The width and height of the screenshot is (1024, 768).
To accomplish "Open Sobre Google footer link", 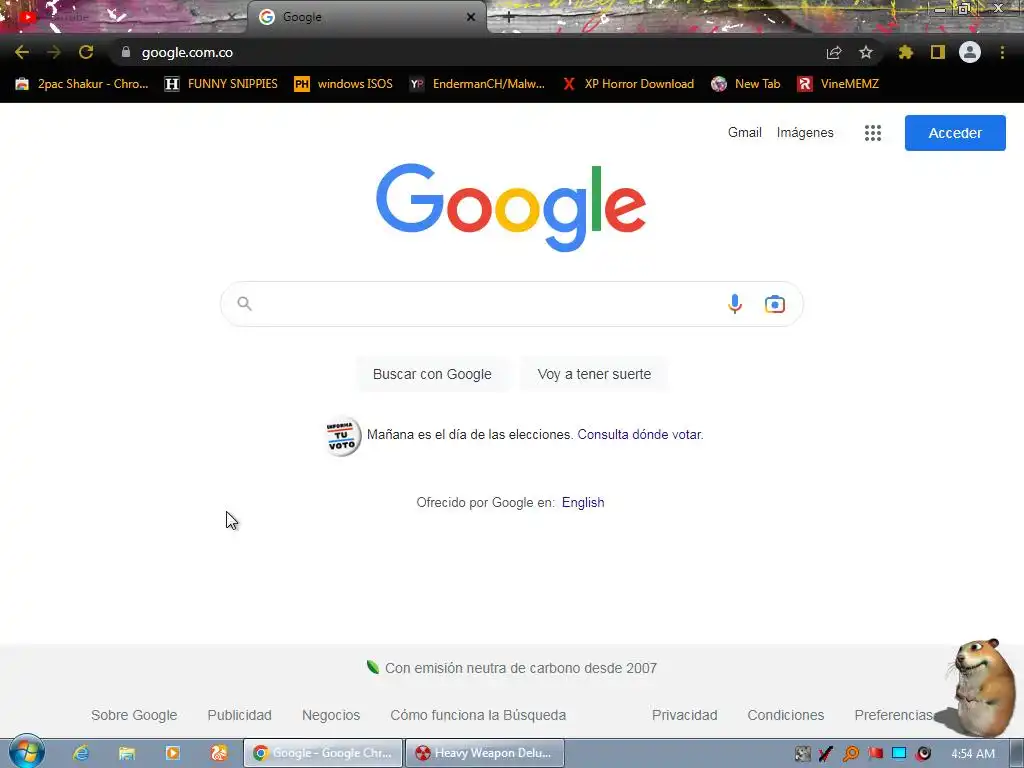I will [x=134, y=715].
